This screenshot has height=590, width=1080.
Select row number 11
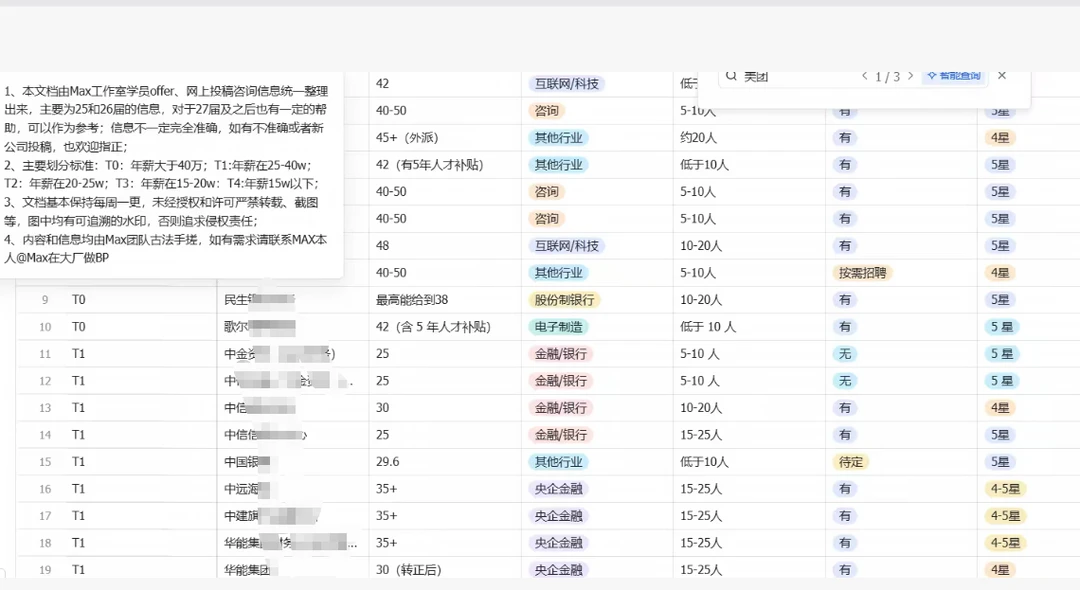tap(45, 354)
